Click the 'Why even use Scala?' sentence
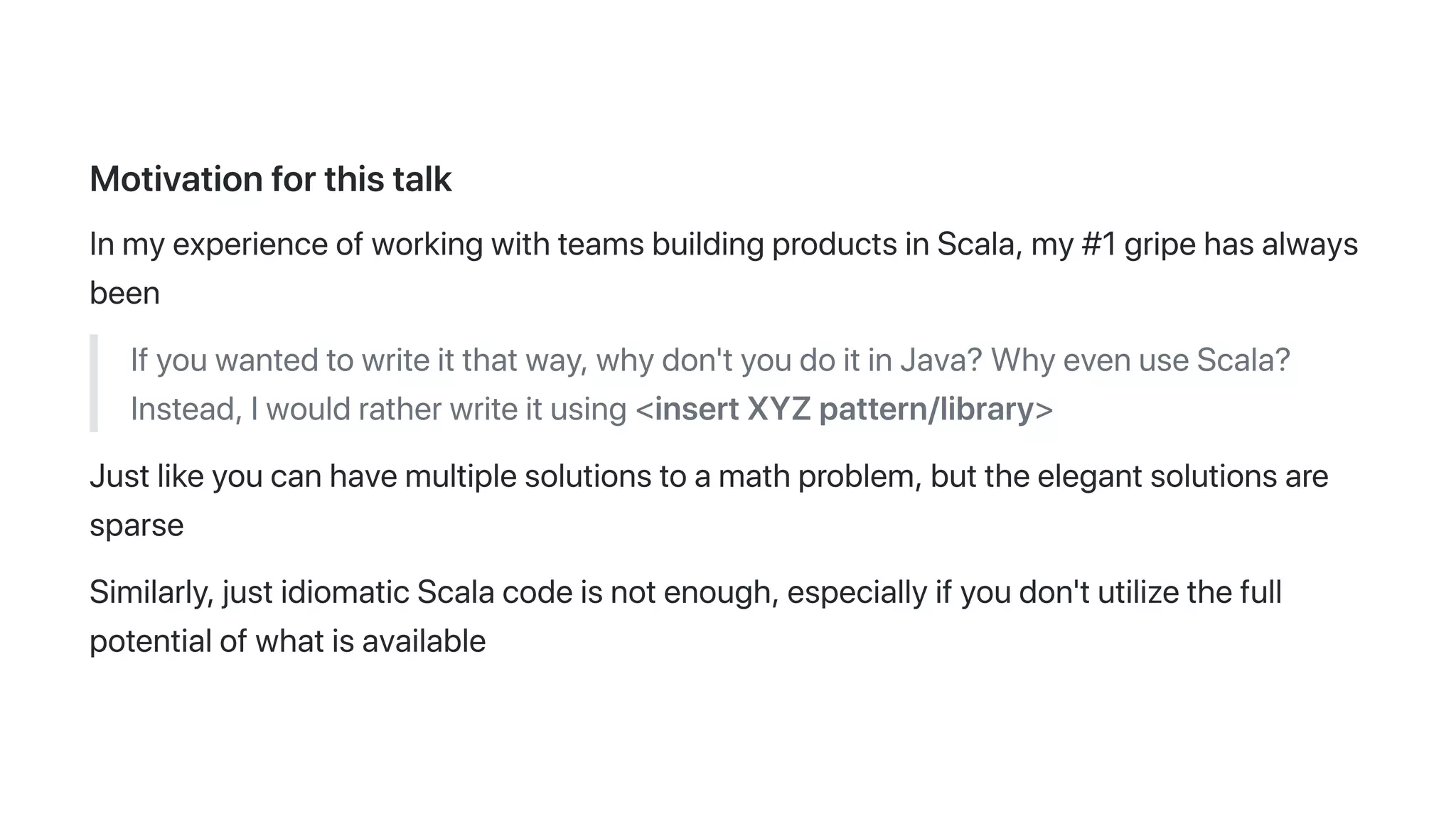Viewport: 1456px width, 819px height. 1140,360
